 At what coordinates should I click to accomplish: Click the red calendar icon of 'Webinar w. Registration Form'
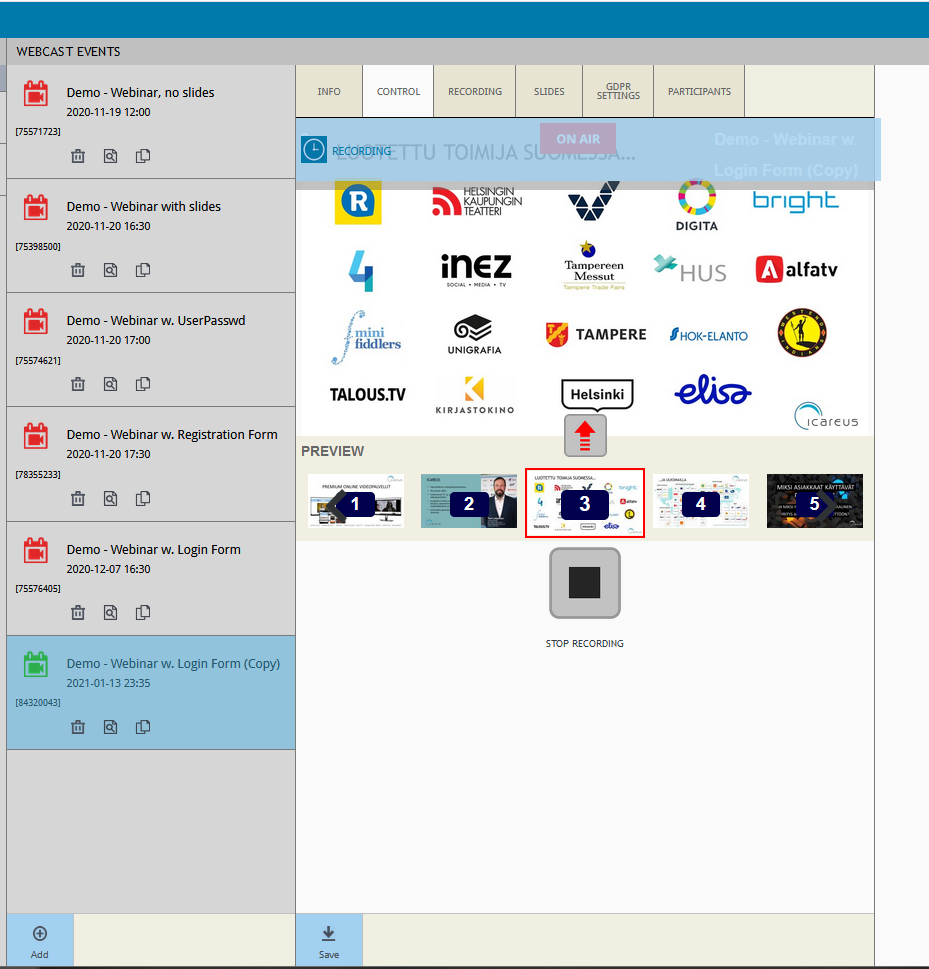coord(36,436)
